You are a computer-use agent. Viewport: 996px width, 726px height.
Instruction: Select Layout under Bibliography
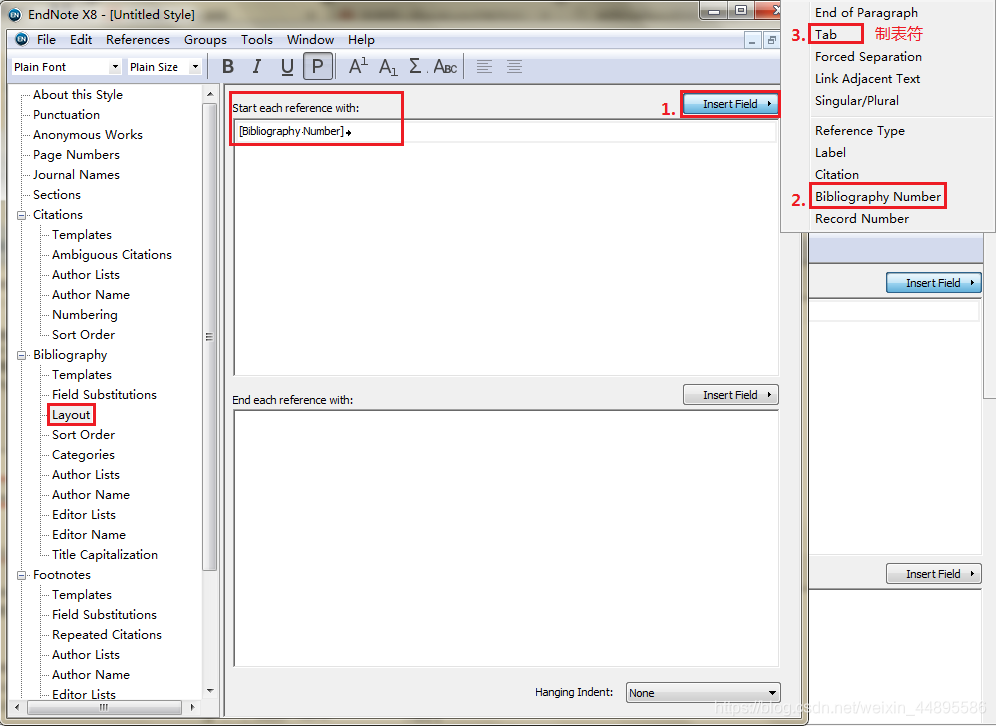tap(71, 415)
